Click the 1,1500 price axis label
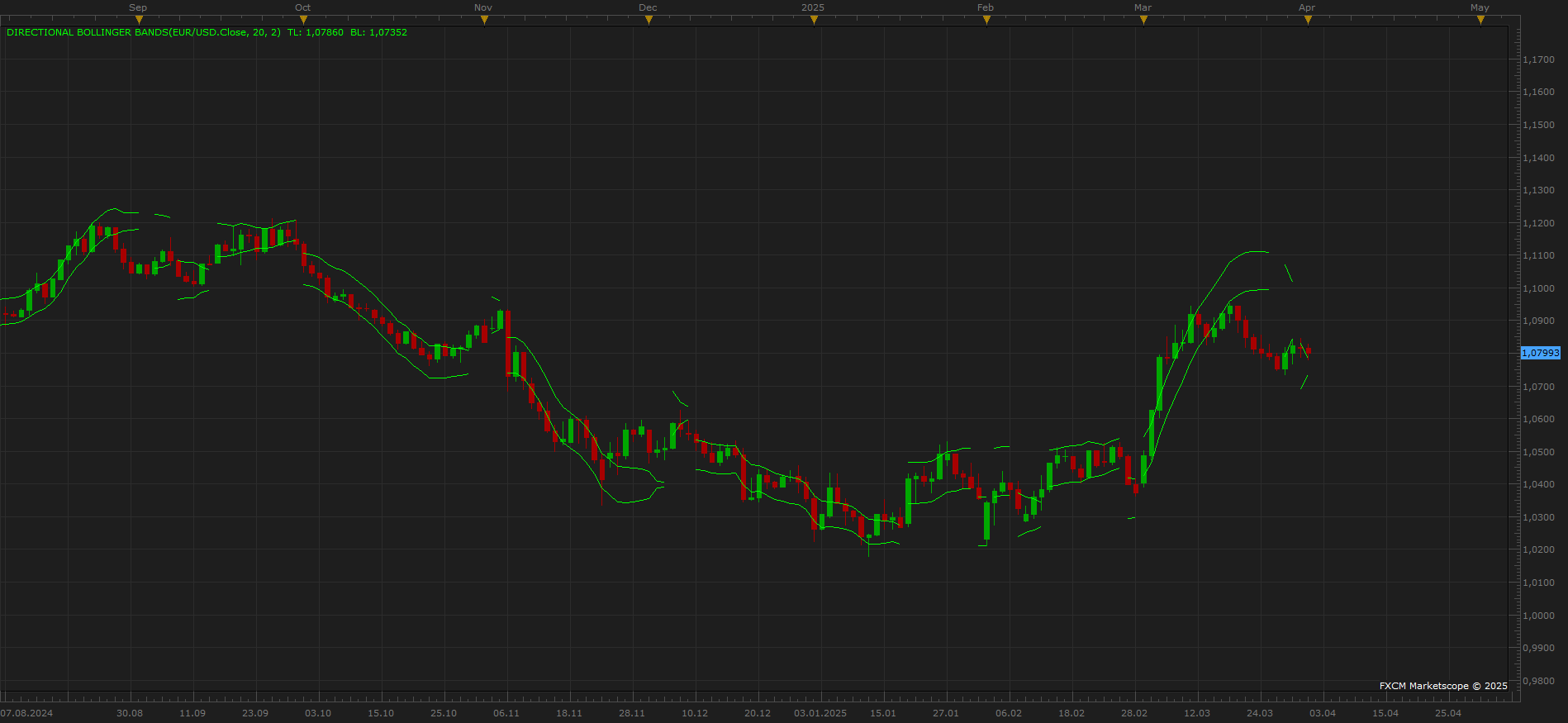 [1539, 125]
